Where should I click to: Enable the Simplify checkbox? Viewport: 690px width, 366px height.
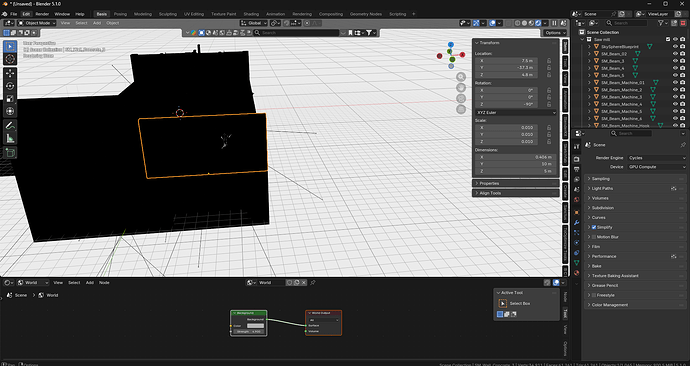pos(594,227)
